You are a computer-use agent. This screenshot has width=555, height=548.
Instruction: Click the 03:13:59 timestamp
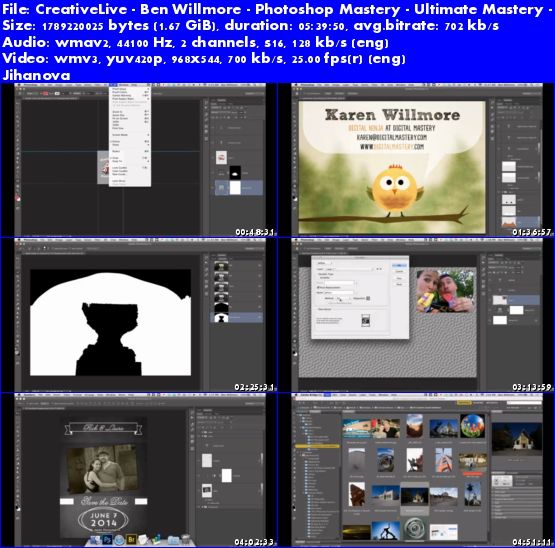532,387
